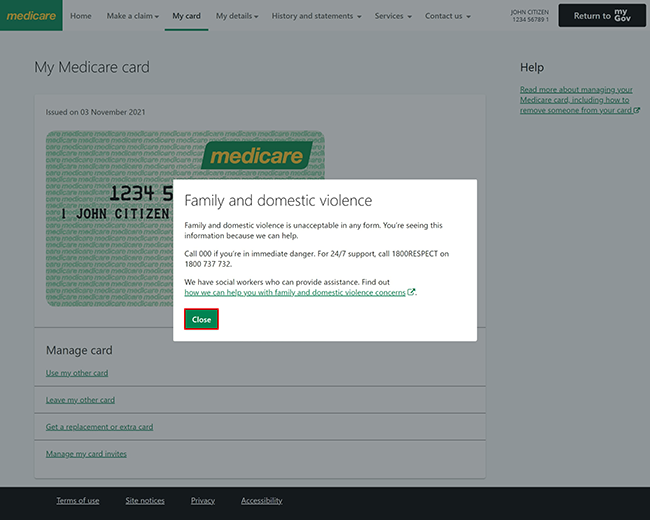
Task: Open Manage my card invites link
Action: pyautogui.click(x=86, y=454)
